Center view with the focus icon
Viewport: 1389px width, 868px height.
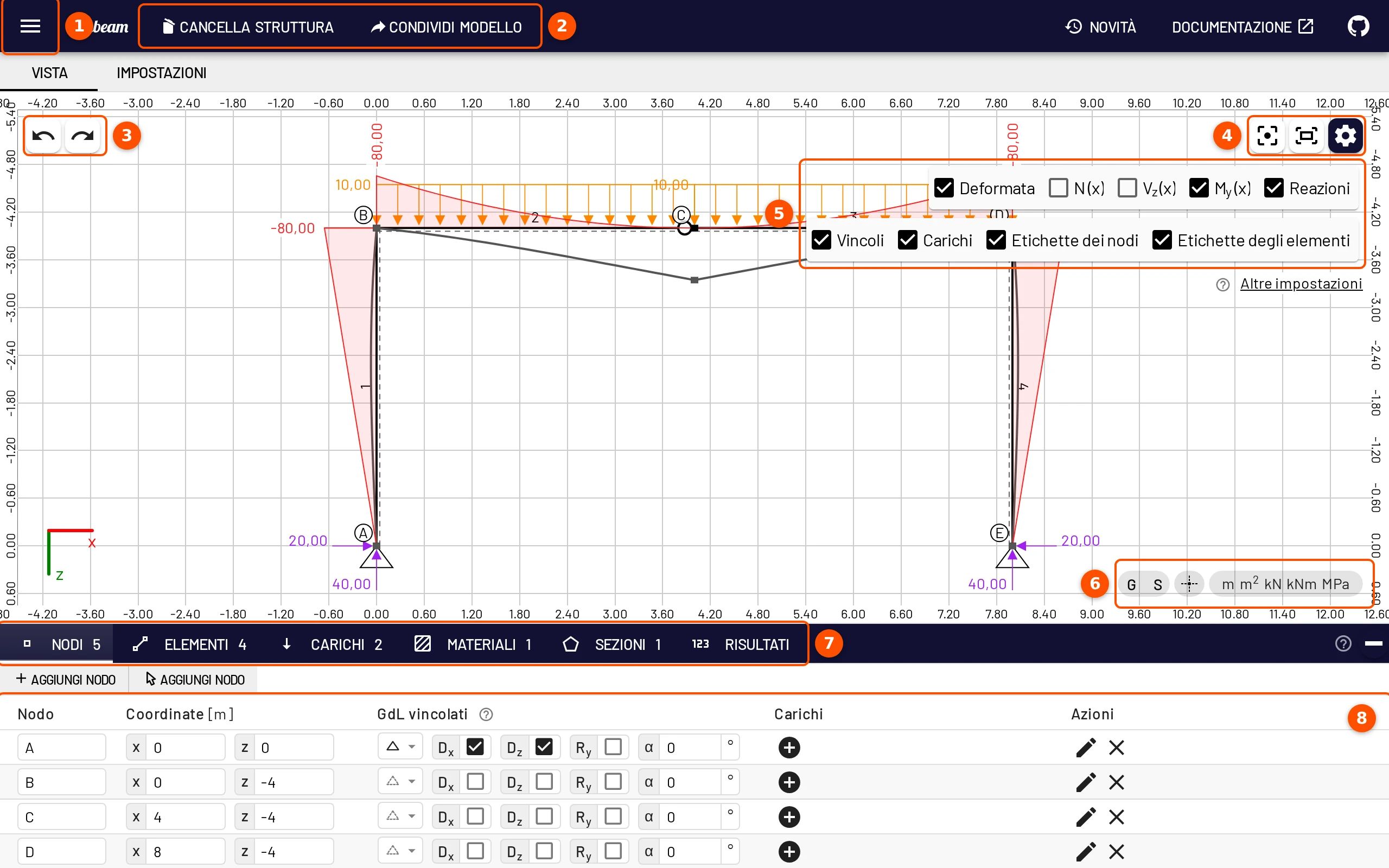(x=1267, y=136)
